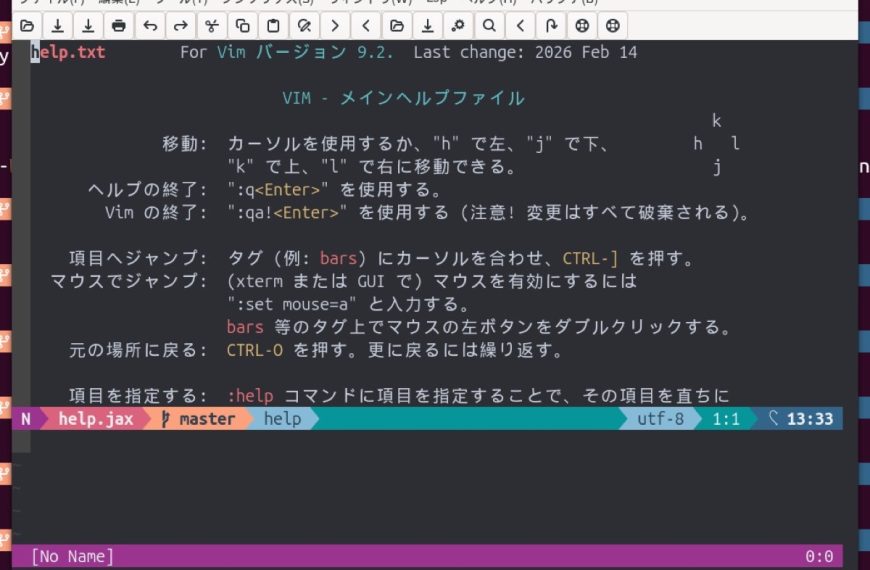
Task: Print the buffer with the printer icon
Action: pyautogui.click(x=119, y=26)
